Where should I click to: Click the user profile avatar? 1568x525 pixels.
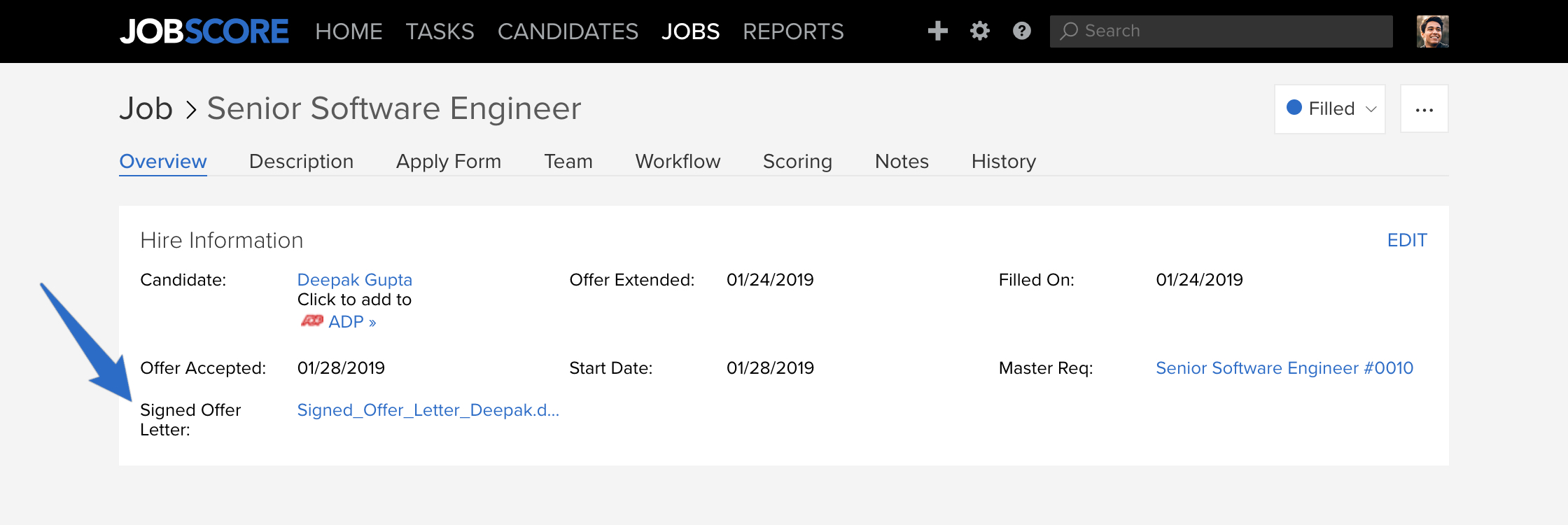[x=1432, y=31]
